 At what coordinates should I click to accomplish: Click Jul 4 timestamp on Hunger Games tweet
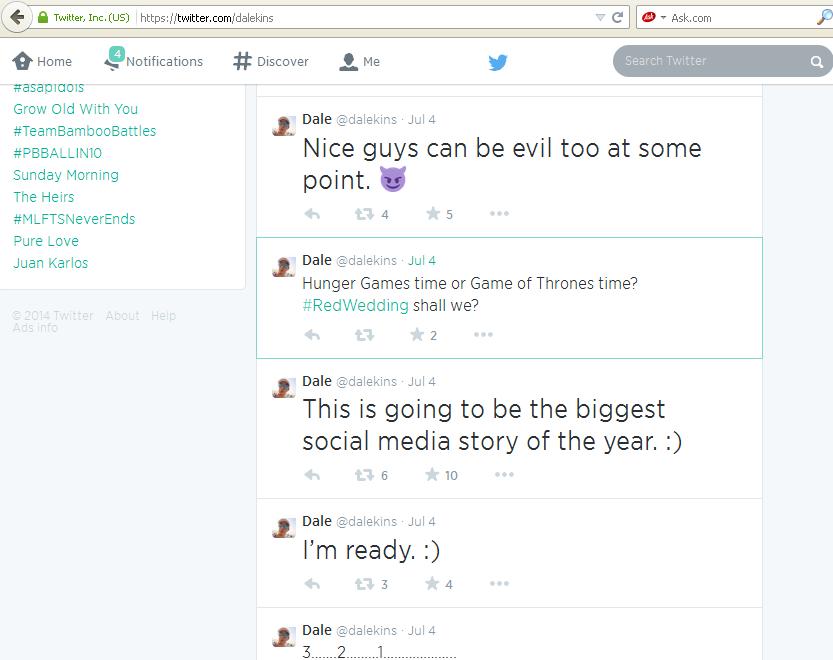(x=422, y=260)
